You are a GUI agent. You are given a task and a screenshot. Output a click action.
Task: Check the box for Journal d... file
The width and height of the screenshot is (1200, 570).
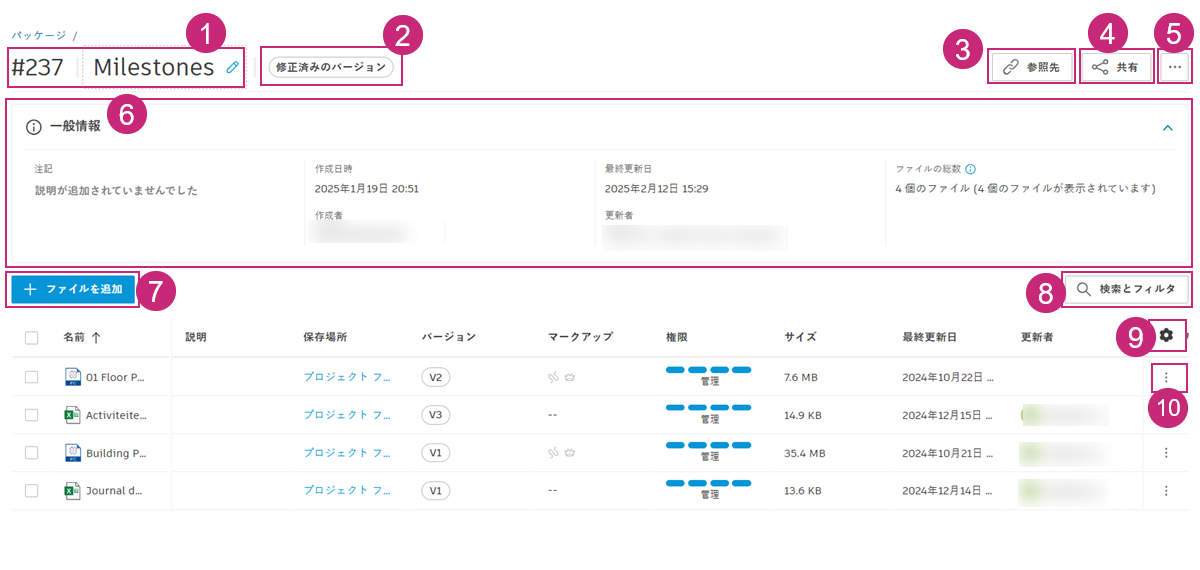click(x=32, y=491)
